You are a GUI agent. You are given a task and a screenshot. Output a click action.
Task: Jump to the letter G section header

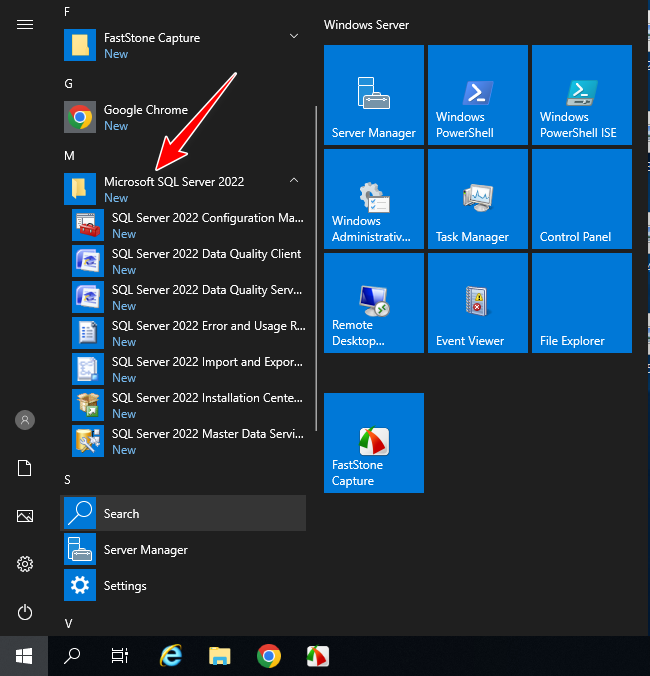click(68, 84)
